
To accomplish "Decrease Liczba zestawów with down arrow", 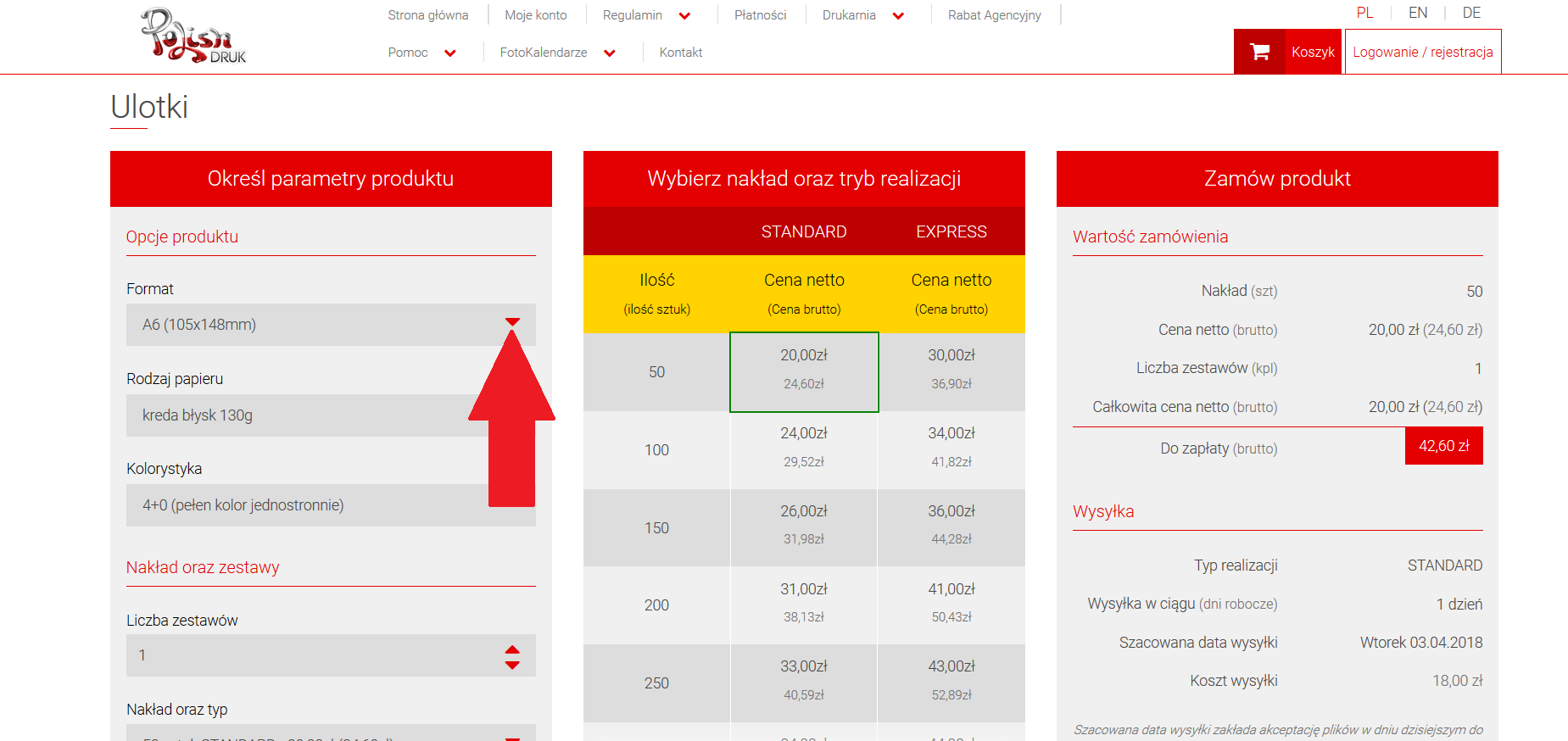I will [x=512, y=665].
